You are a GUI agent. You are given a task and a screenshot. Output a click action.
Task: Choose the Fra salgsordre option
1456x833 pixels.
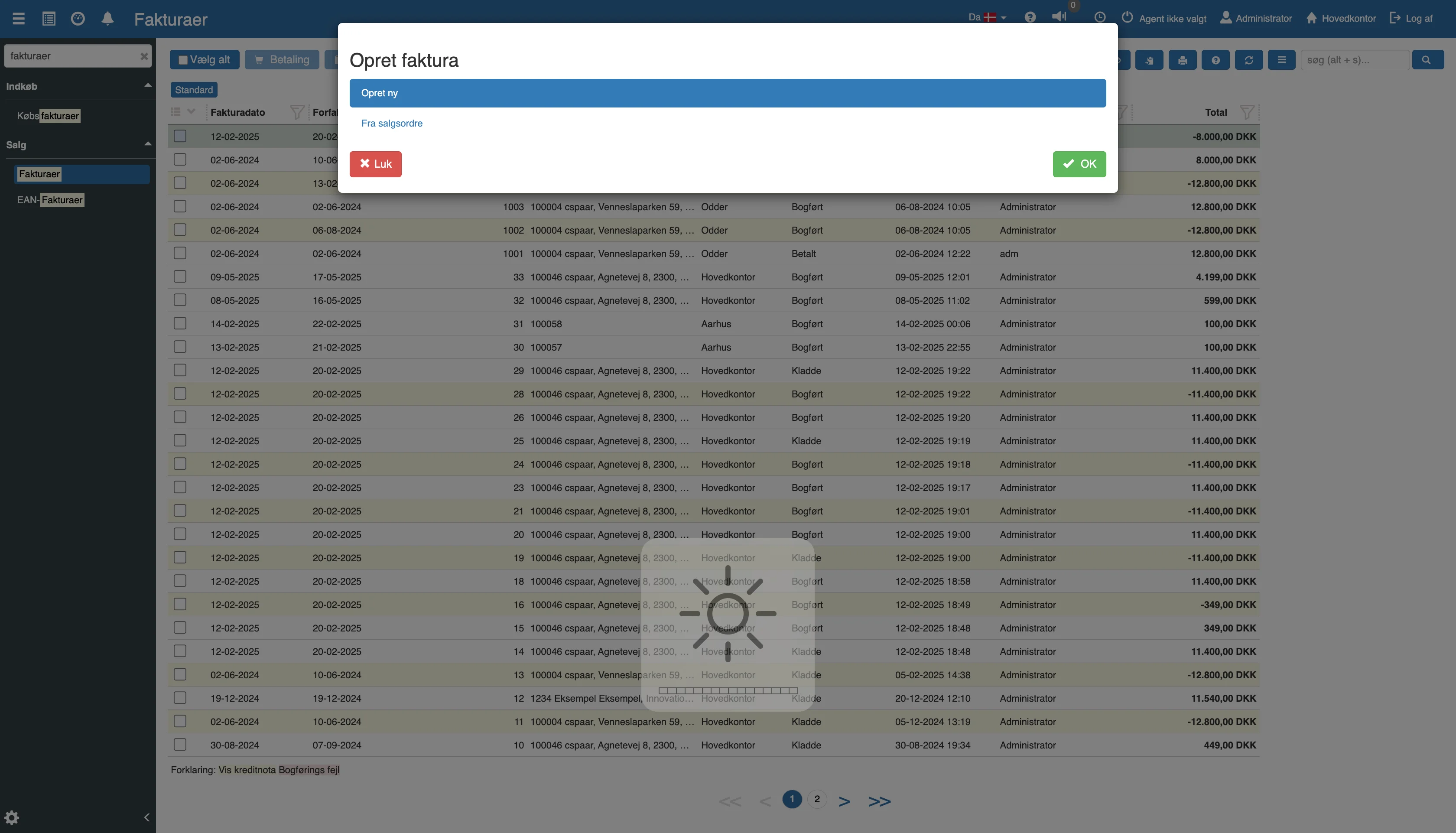[392, 124]
